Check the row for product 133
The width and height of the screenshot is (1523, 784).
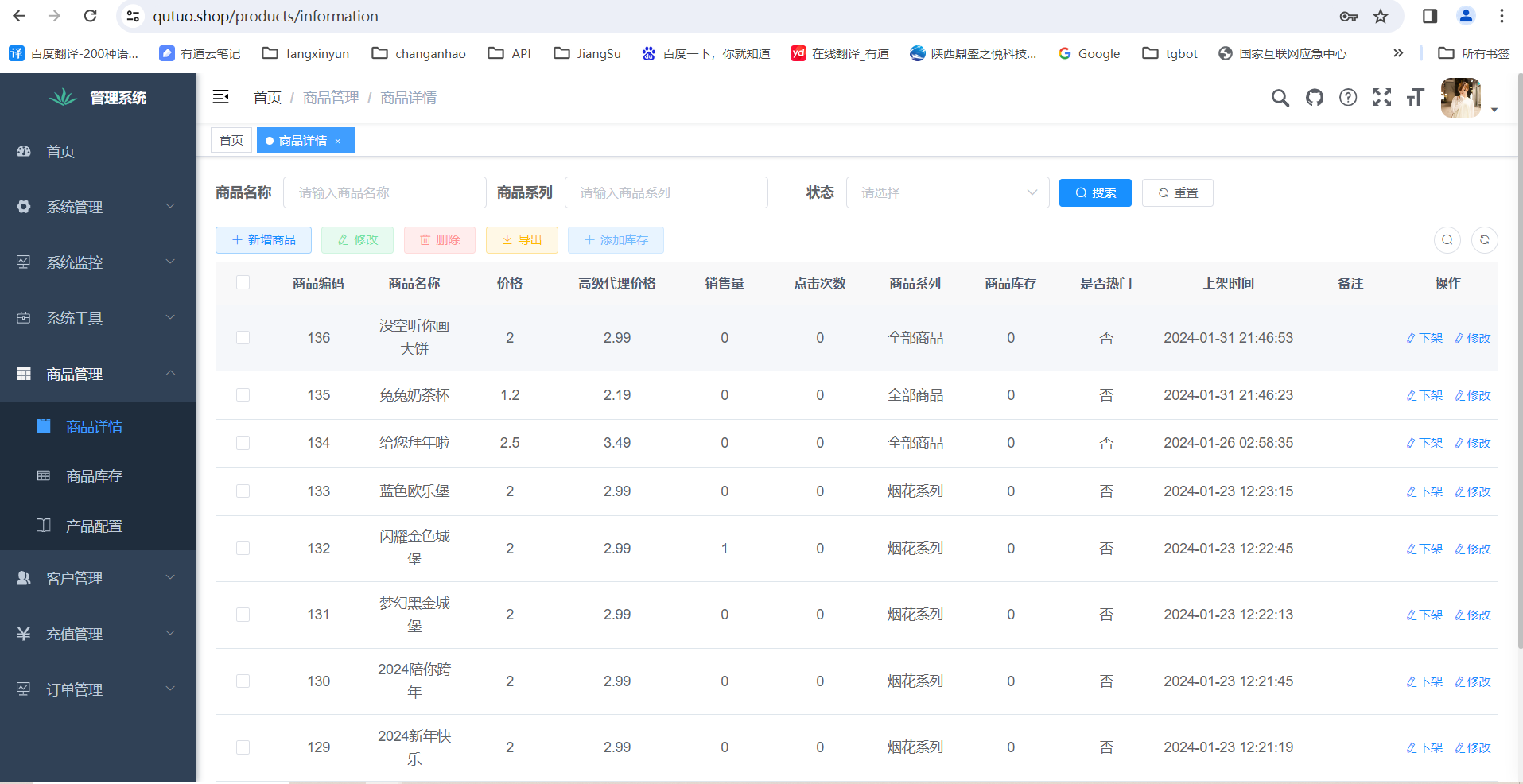point(243,491)
